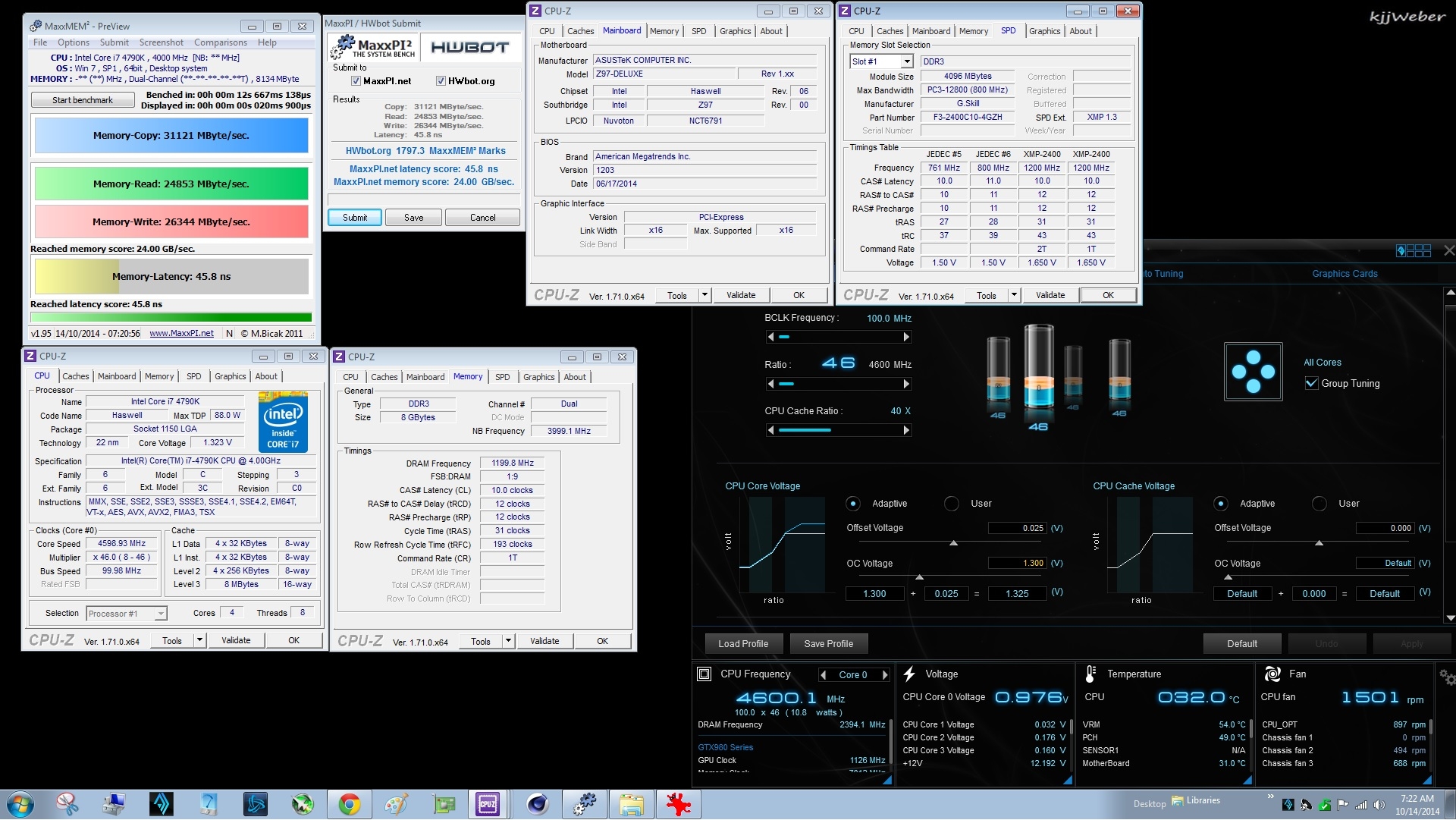The width and height of the screenshot is (1456, 820).
Task: Open the Cinema 4D taskbar icon
Action: point(538,804)
